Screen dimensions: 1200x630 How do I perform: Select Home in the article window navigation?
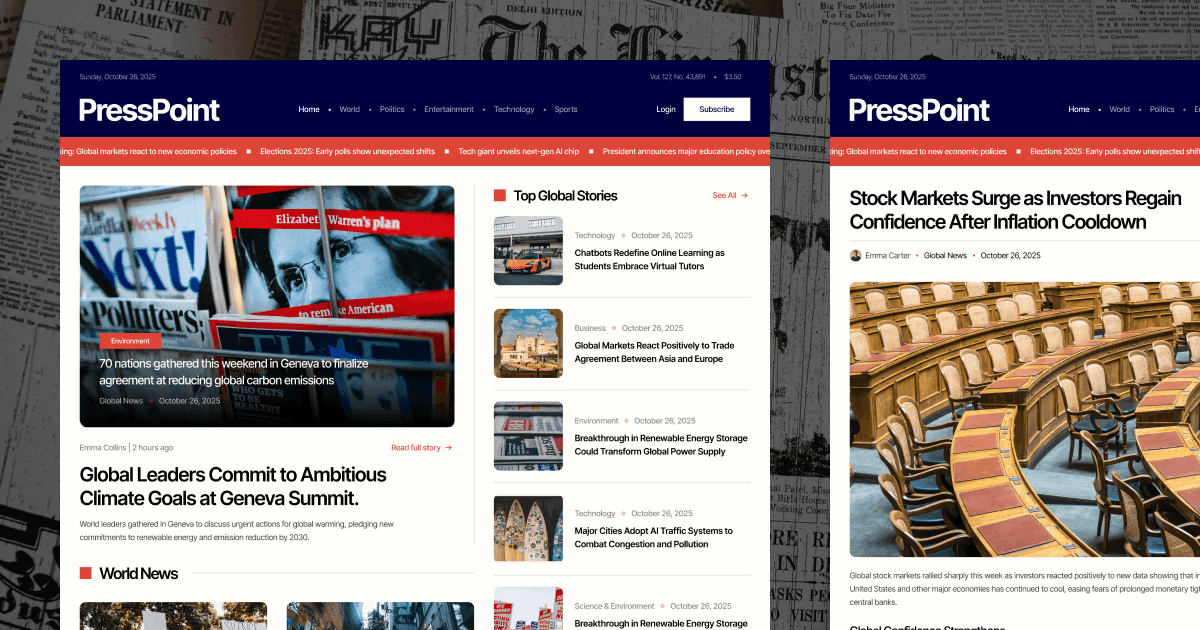[1079, 109]
